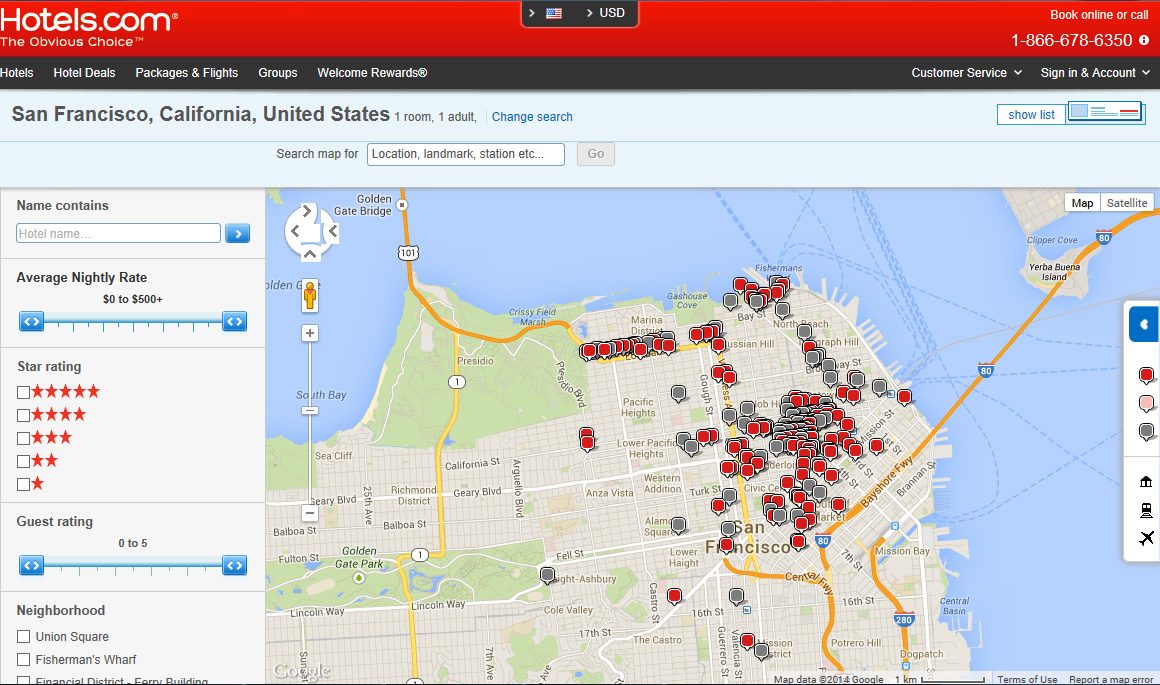
Task: Toggle red hotel pins in legend
Action: tap(1146, 376)
